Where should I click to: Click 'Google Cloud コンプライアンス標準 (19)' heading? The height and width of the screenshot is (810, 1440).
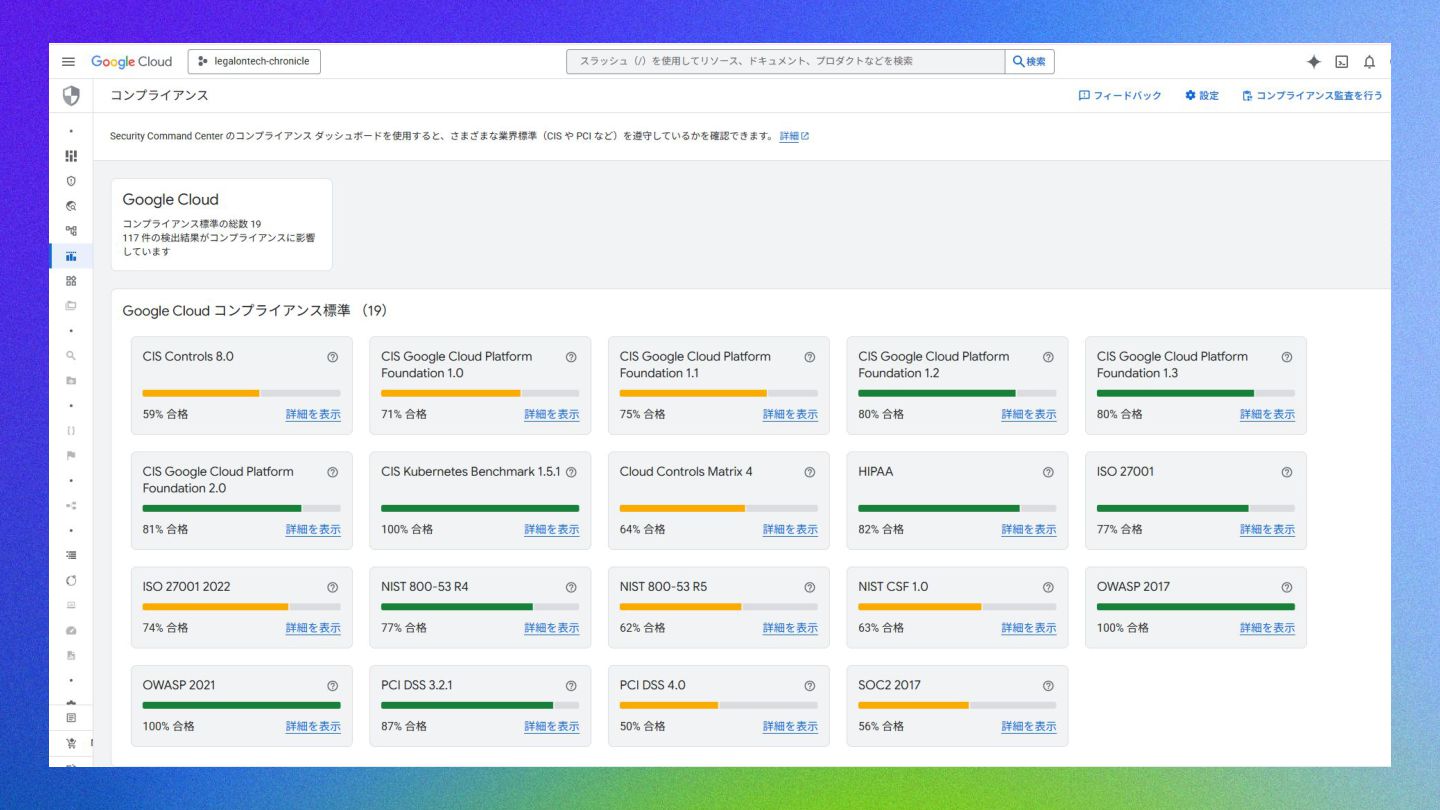click(255, 311)
